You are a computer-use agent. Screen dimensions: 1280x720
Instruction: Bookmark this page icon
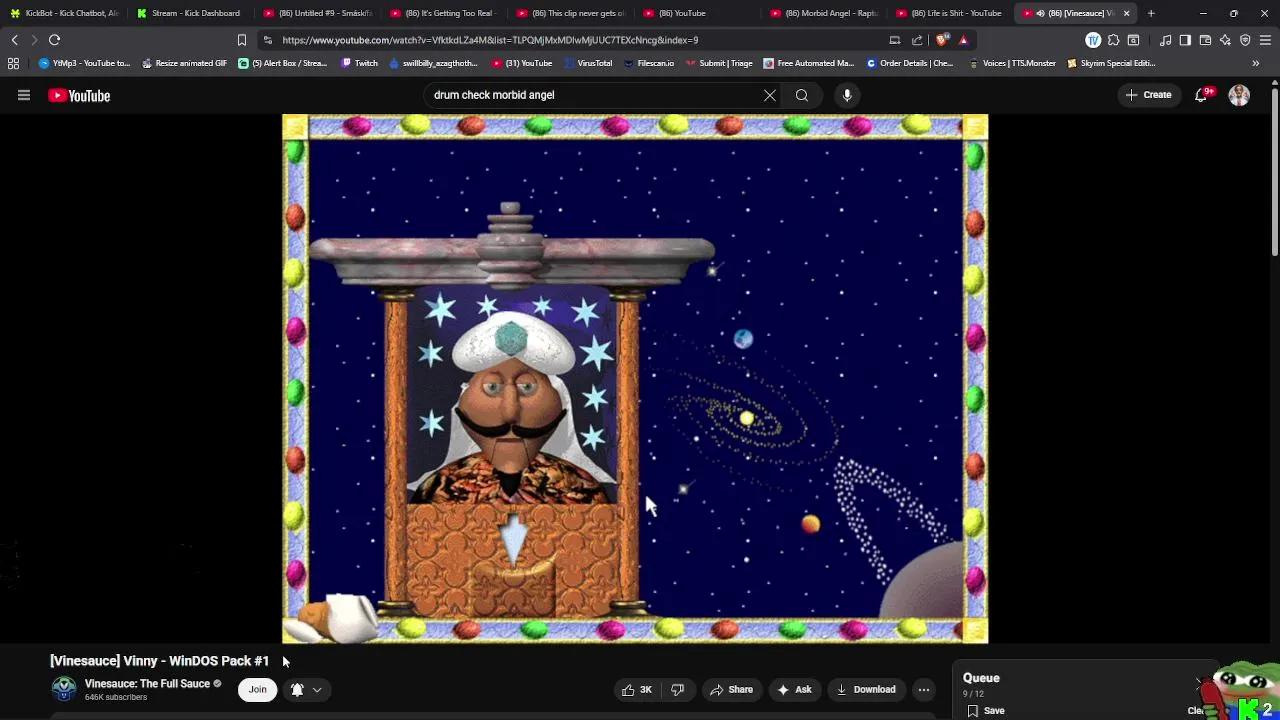tap(242, 40)
